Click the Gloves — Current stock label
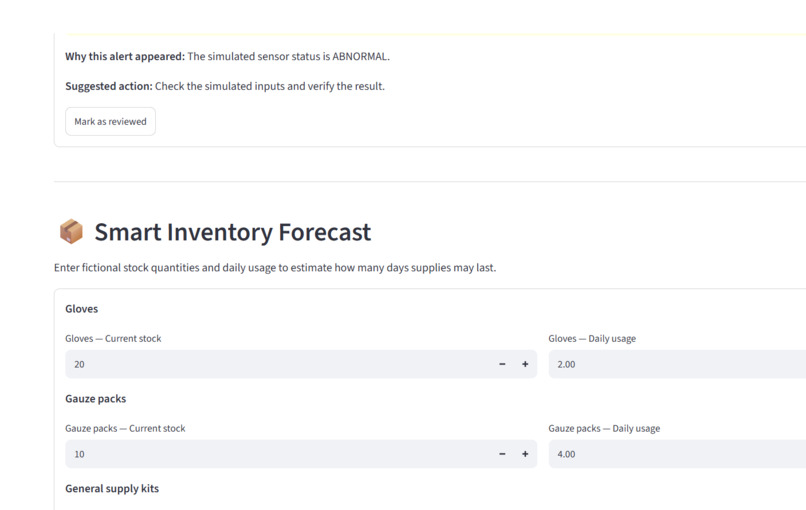Screen dimensions: 806x510 click(113, 338)
